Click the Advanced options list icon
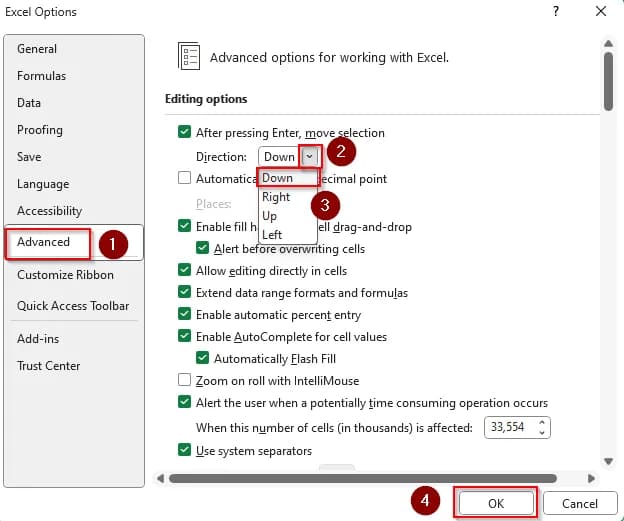Screen dimensions: 624x521 (x=189, y=56)
